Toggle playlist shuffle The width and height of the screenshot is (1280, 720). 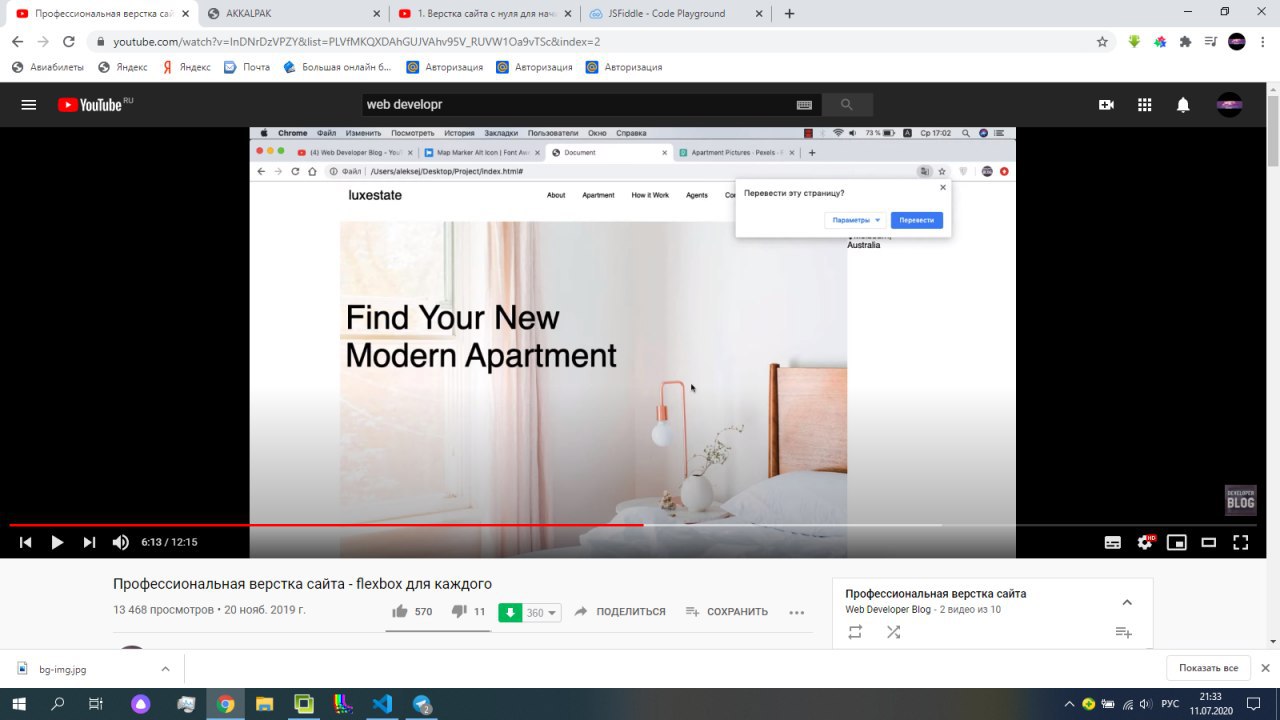(x=893, y=632)
